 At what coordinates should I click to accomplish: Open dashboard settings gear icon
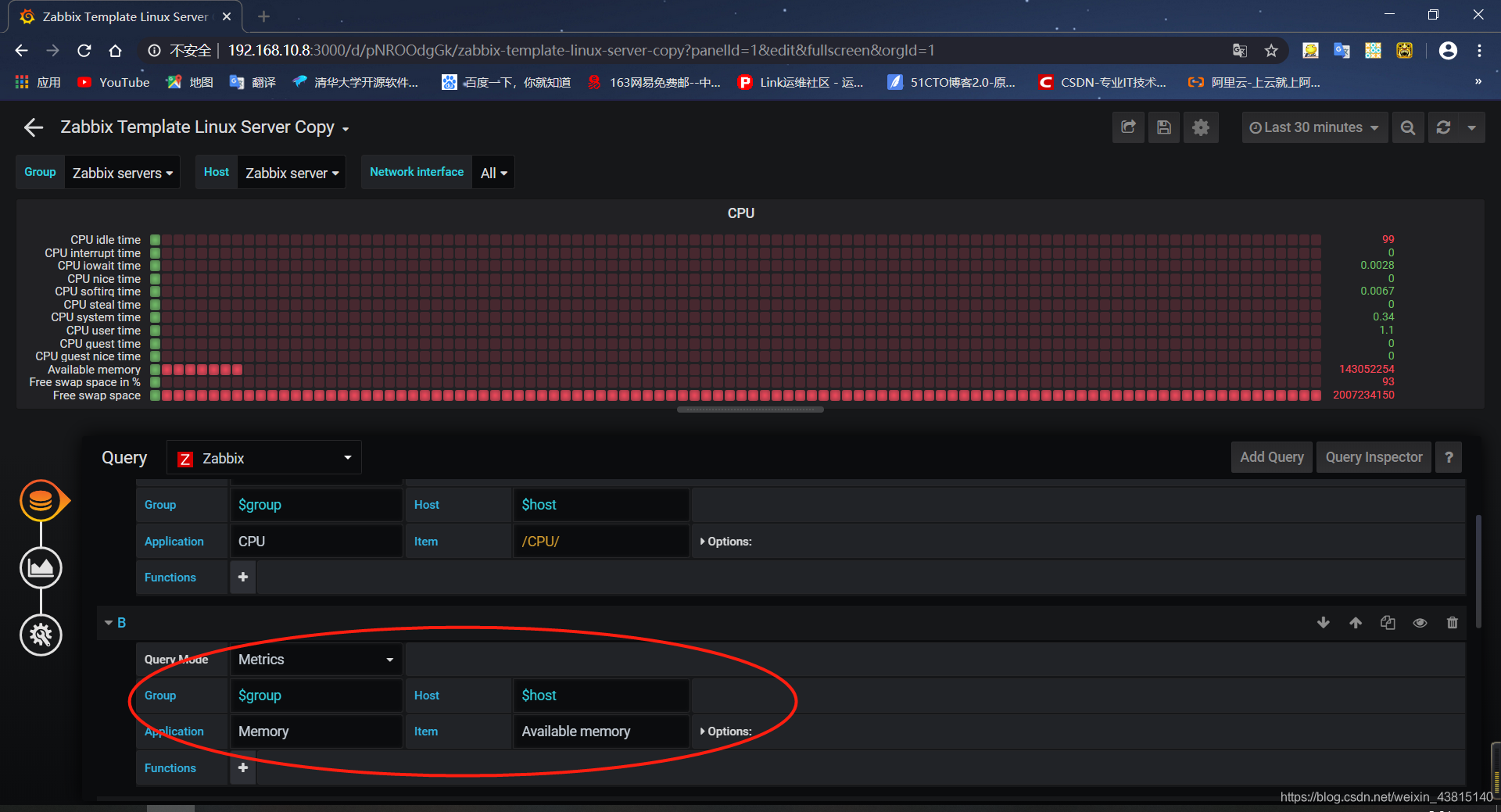1201,127
